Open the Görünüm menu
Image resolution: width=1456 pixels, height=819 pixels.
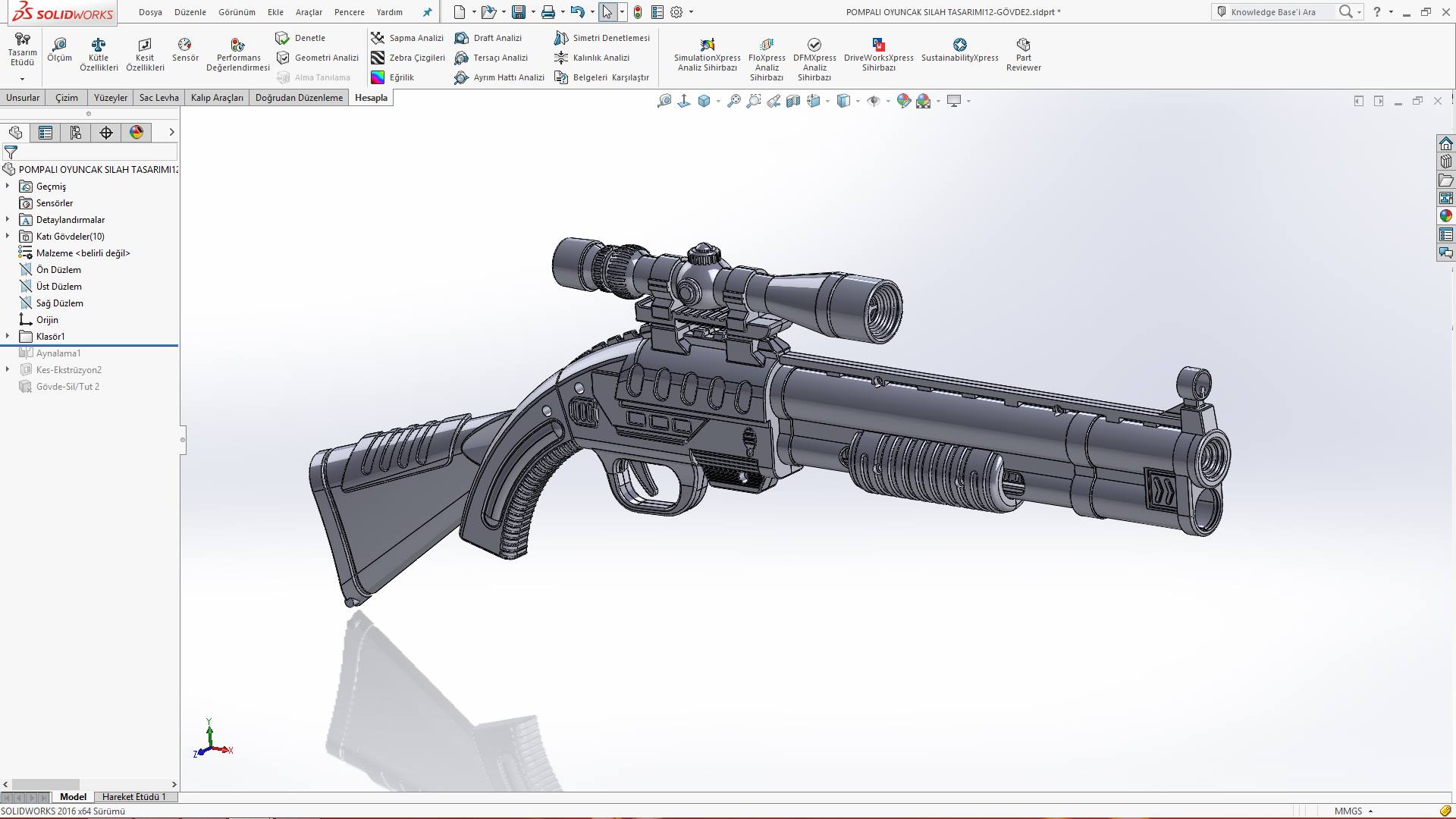pyautogui.click(x=237, y=12)
